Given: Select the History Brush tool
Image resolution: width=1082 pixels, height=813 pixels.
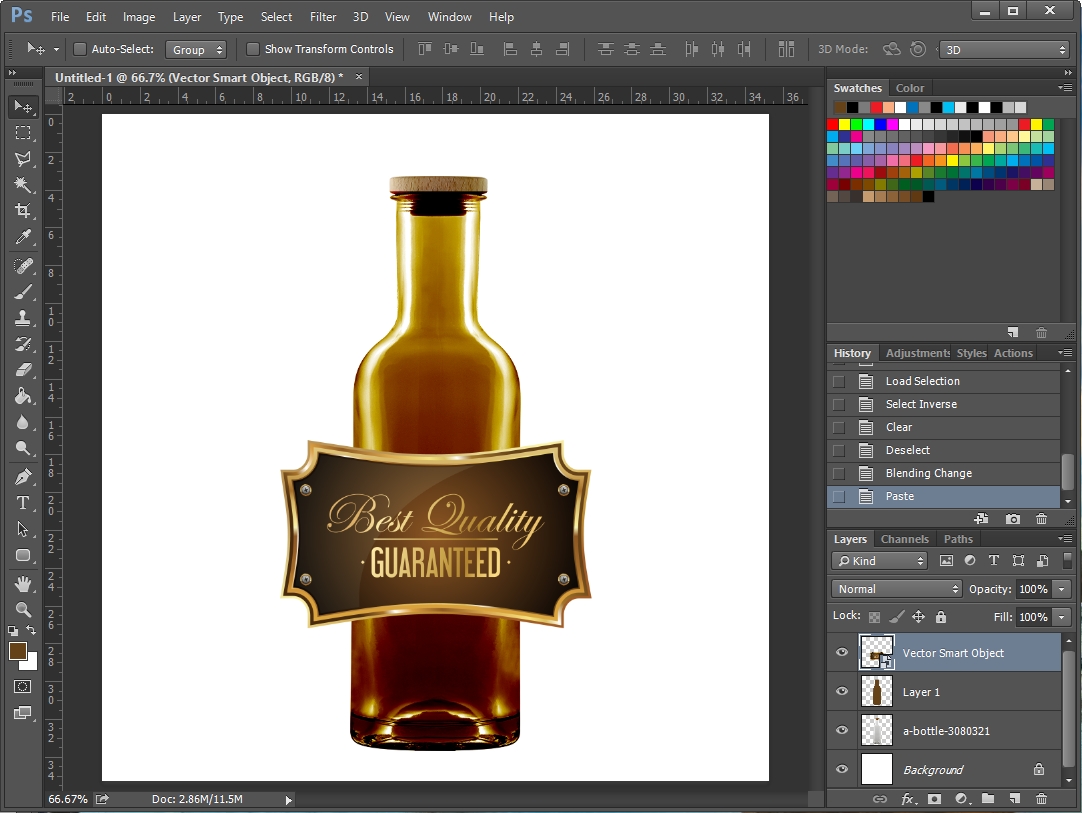Looking at the screenshot, I should (x=23, y=344).
